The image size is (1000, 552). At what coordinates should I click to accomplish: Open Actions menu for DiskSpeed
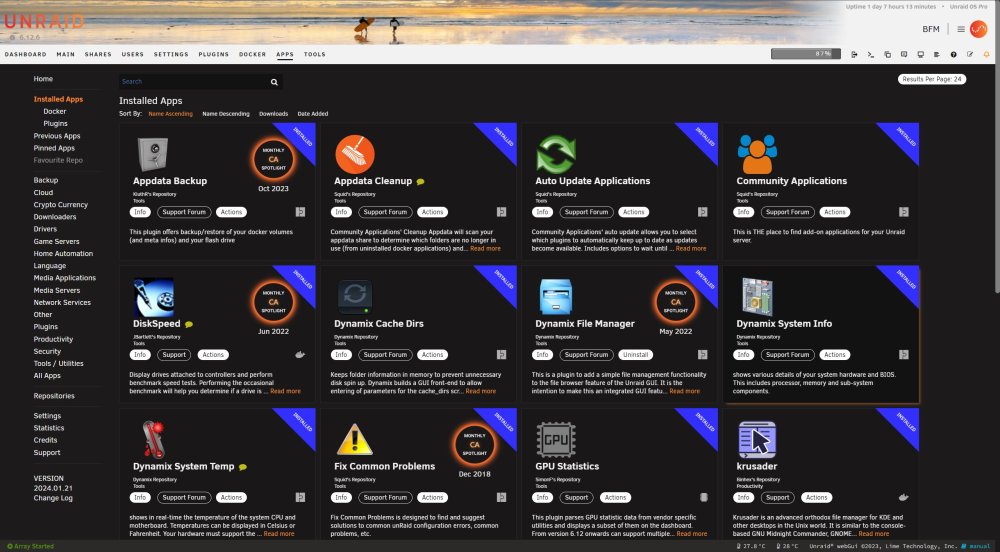click(213, 355)
